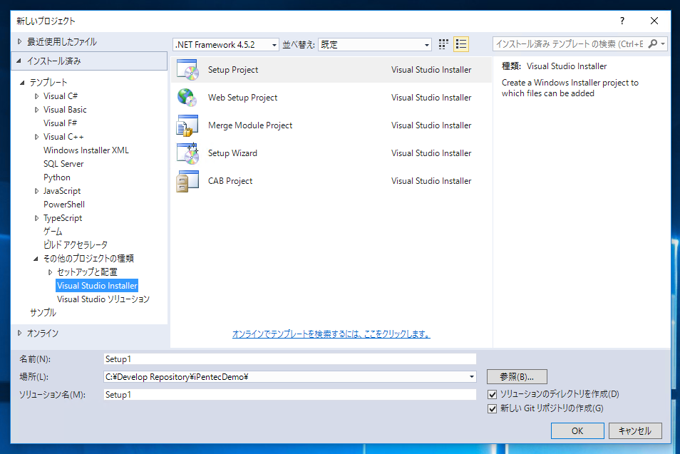Switch to small icons view
680x454 pixels.
tap(443, 44)
